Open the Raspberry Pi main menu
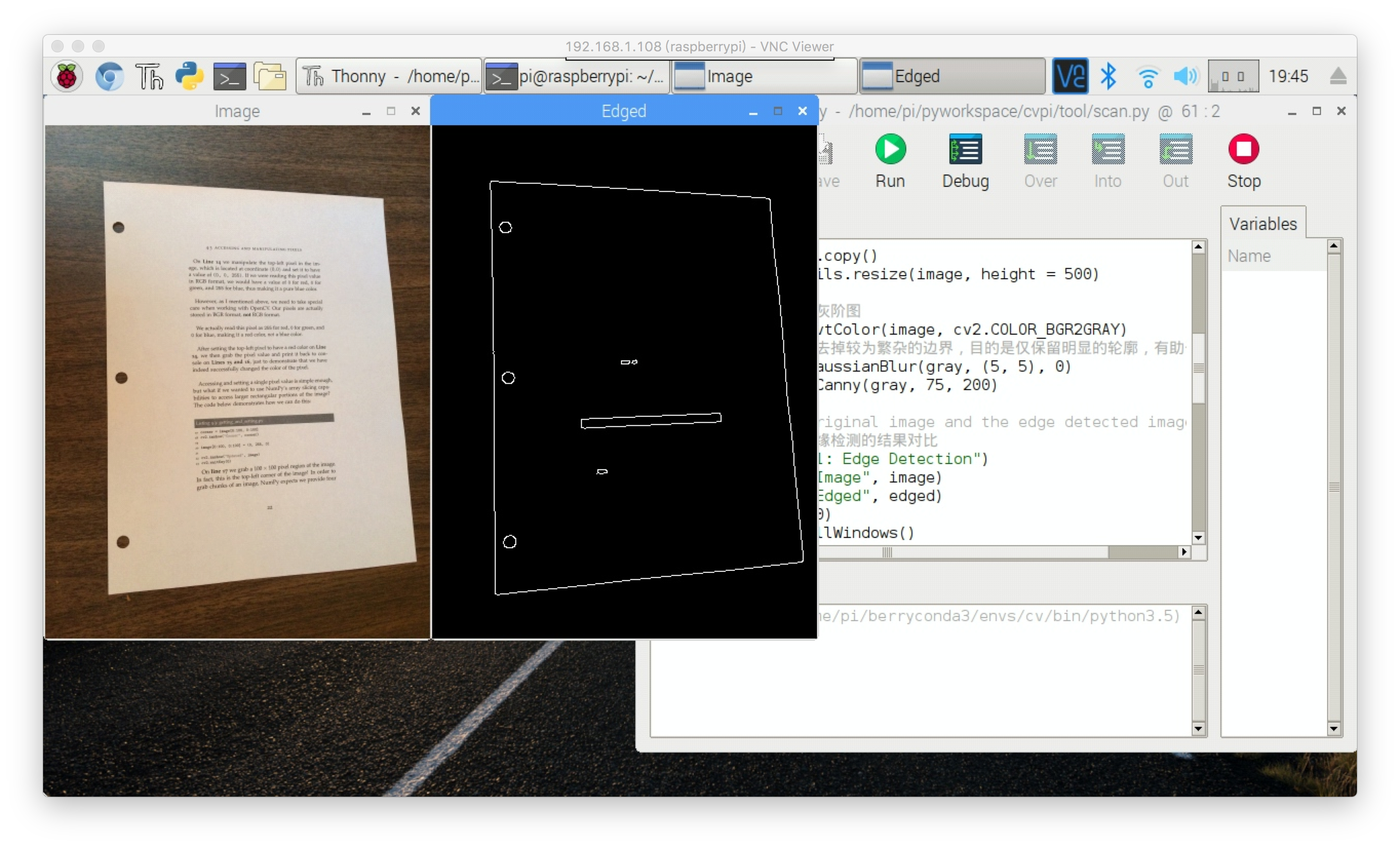This screenshot has height=848, width=1400. (x=67, y=76)
